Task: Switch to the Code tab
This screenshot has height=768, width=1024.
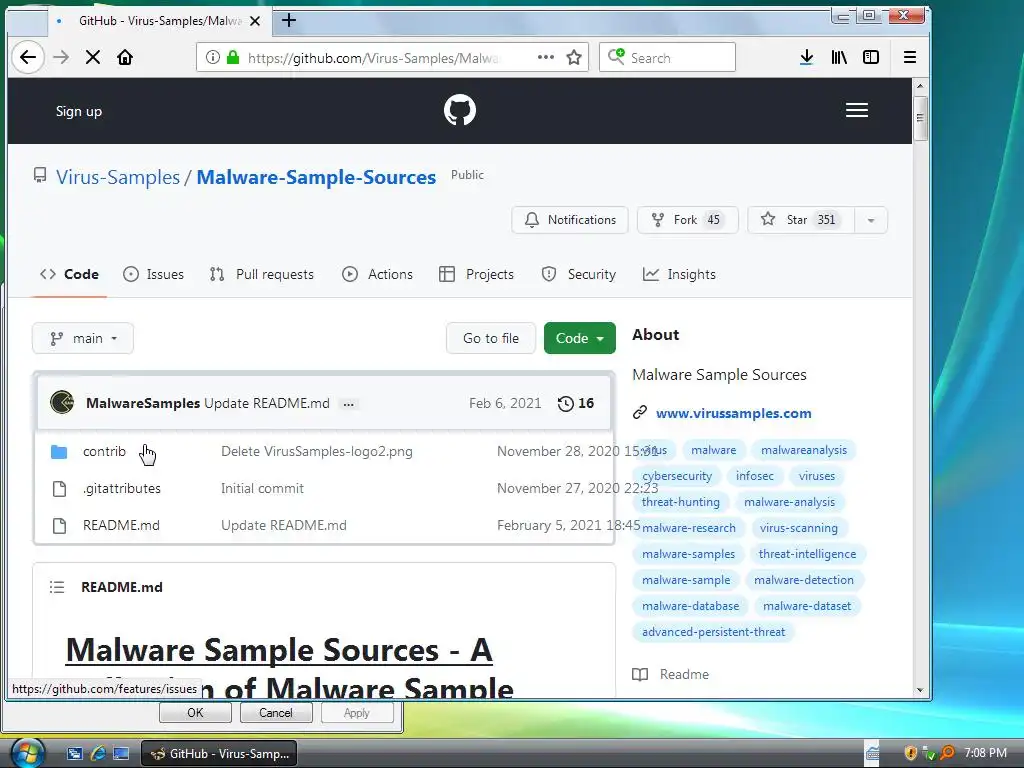Action: point(69,274)
